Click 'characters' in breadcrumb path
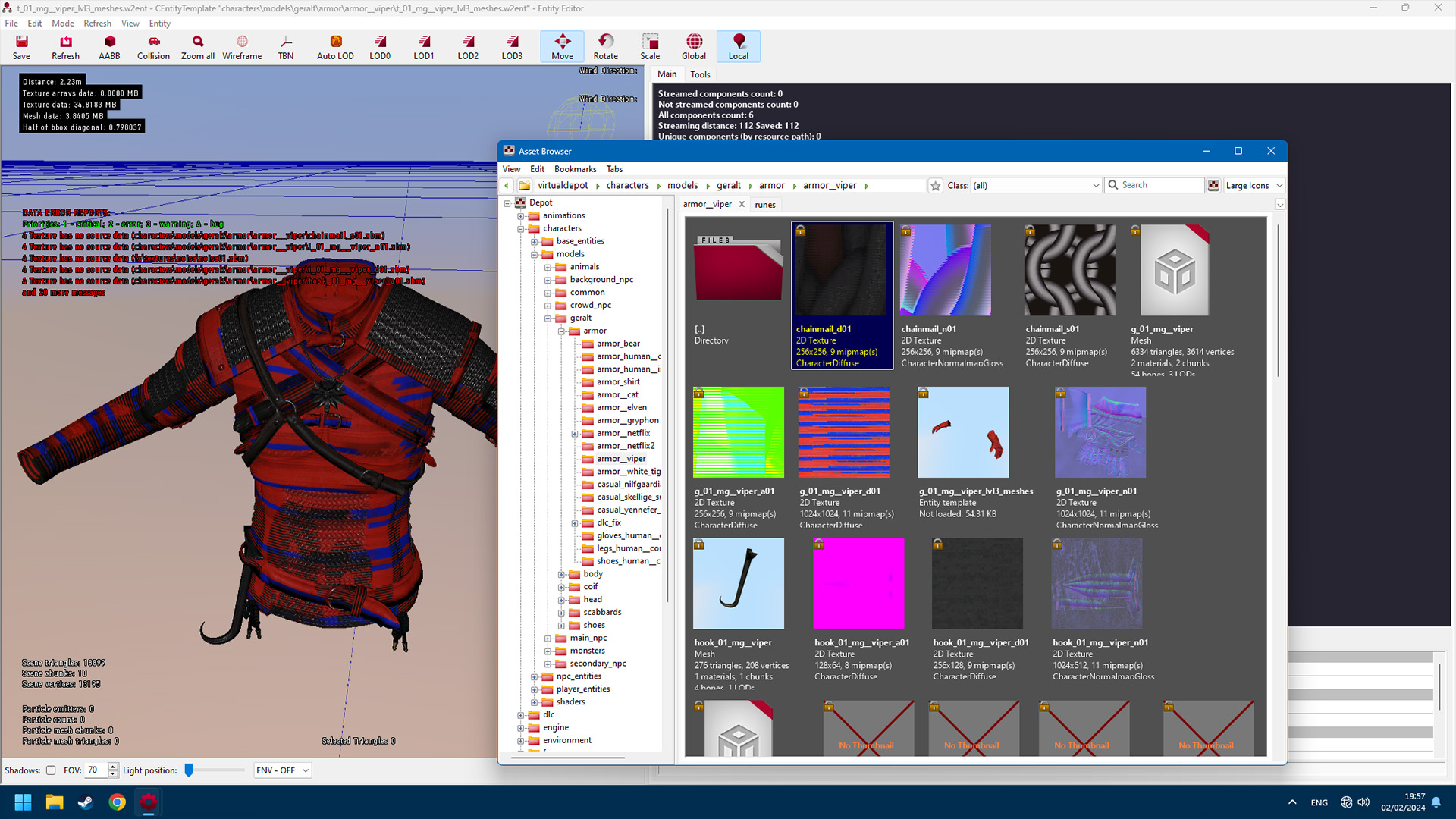The image size is (1456, 819). coord(627,186)
